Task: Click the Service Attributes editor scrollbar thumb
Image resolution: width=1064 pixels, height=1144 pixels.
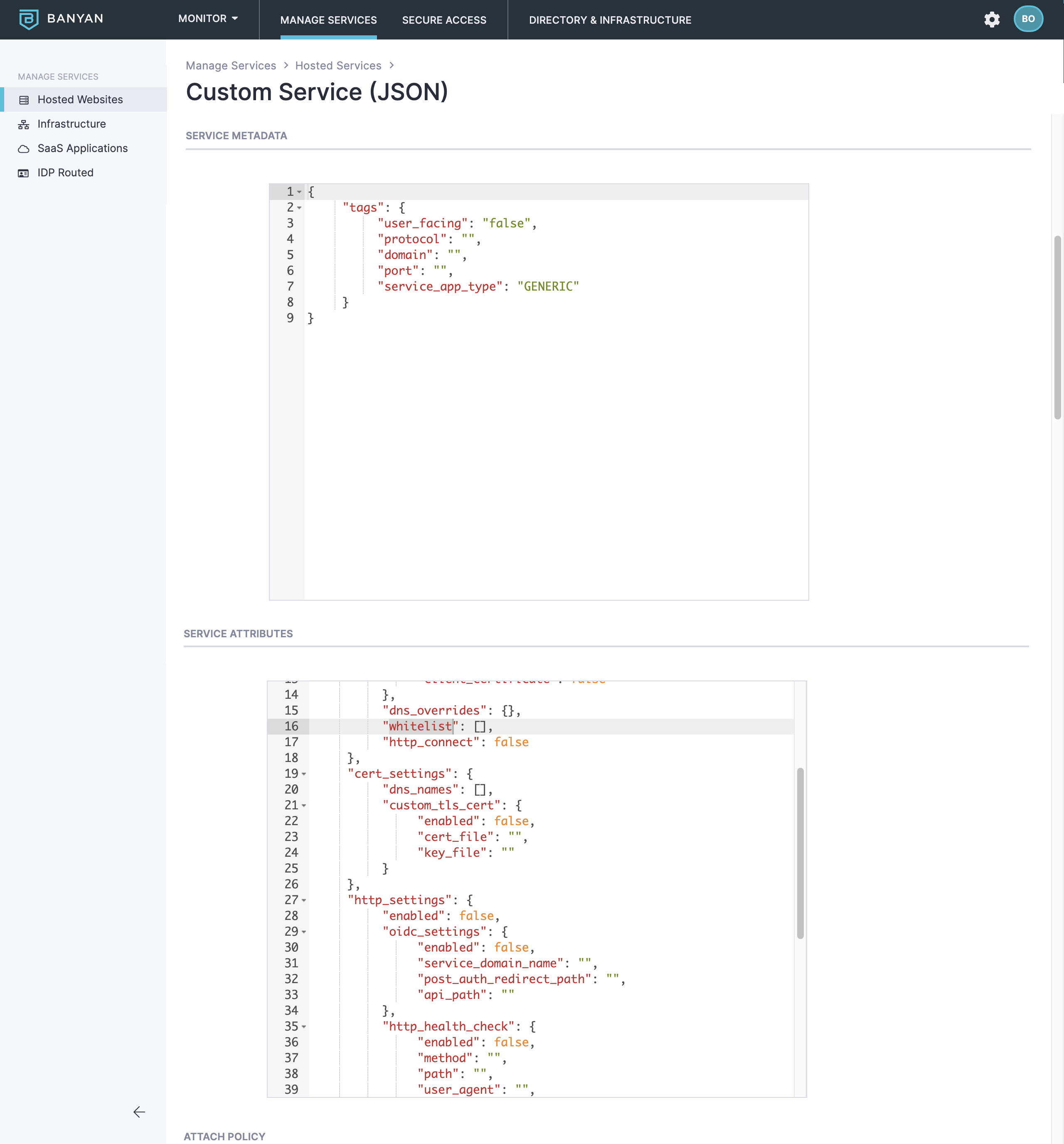Action: click(x=800, y=853)
